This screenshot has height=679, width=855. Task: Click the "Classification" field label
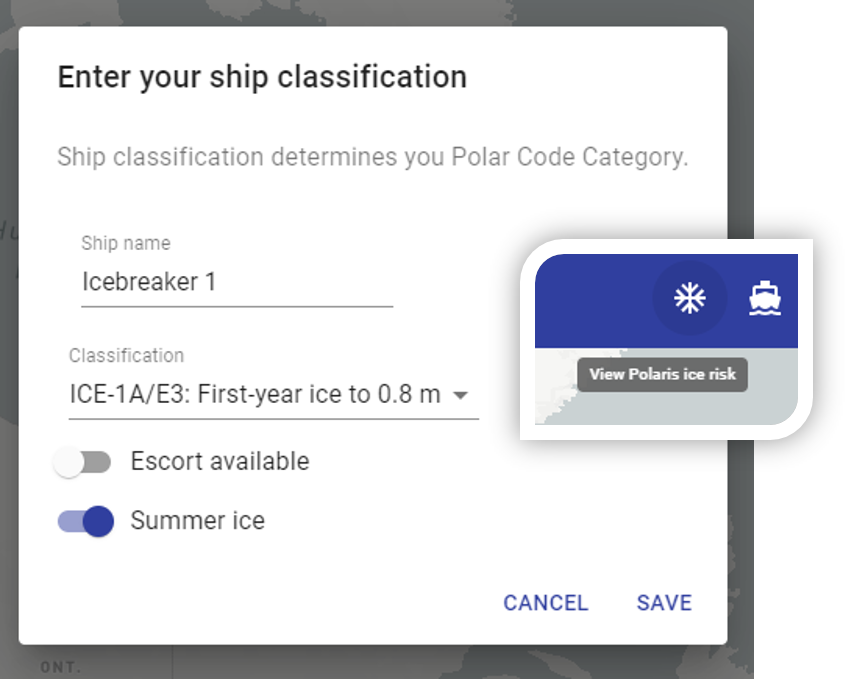point(126,355)
